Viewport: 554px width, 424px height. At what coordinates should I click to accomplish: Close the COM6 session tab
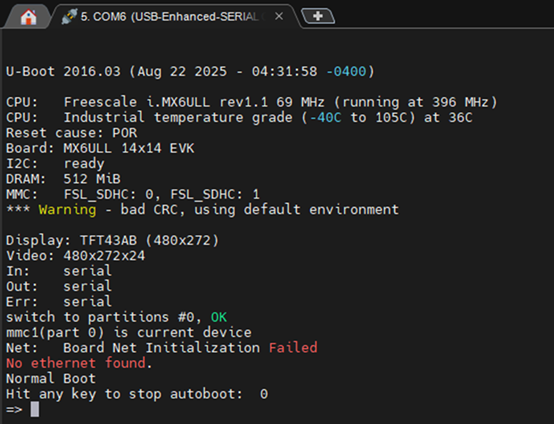coord(279,16)
